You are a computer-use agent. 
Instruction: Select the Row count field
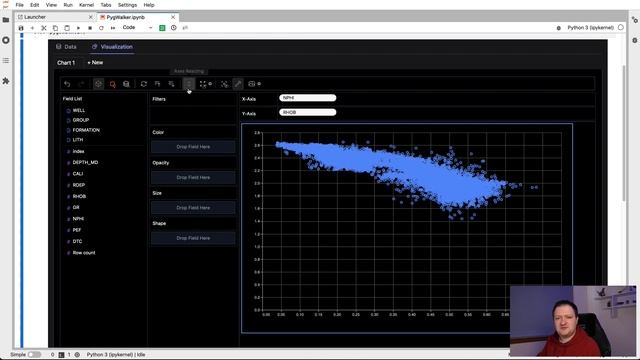pyautogui.click(x=84, y=253)
